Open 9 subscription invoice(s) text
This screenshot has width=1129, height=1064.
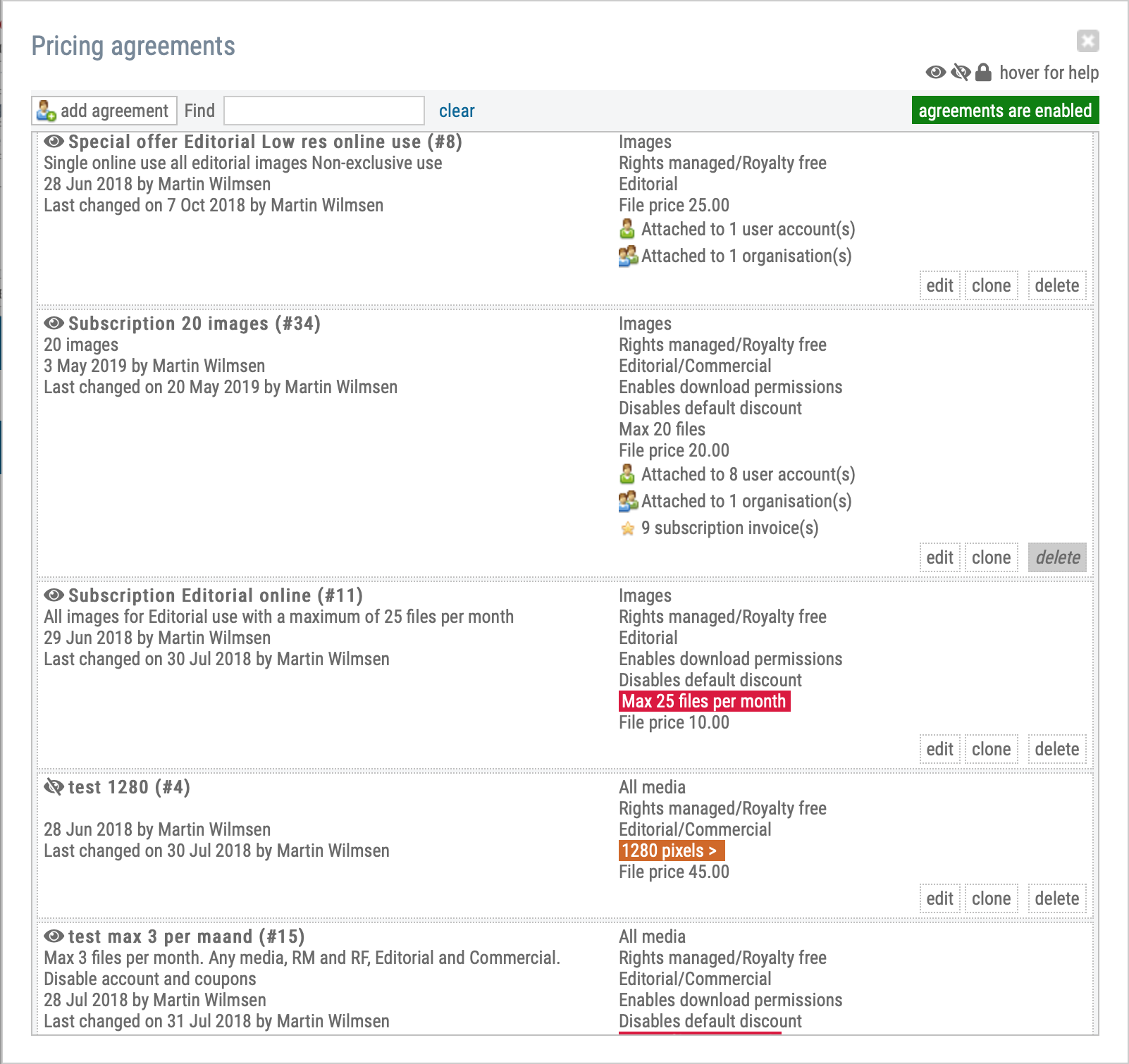[x=729, y=528]
